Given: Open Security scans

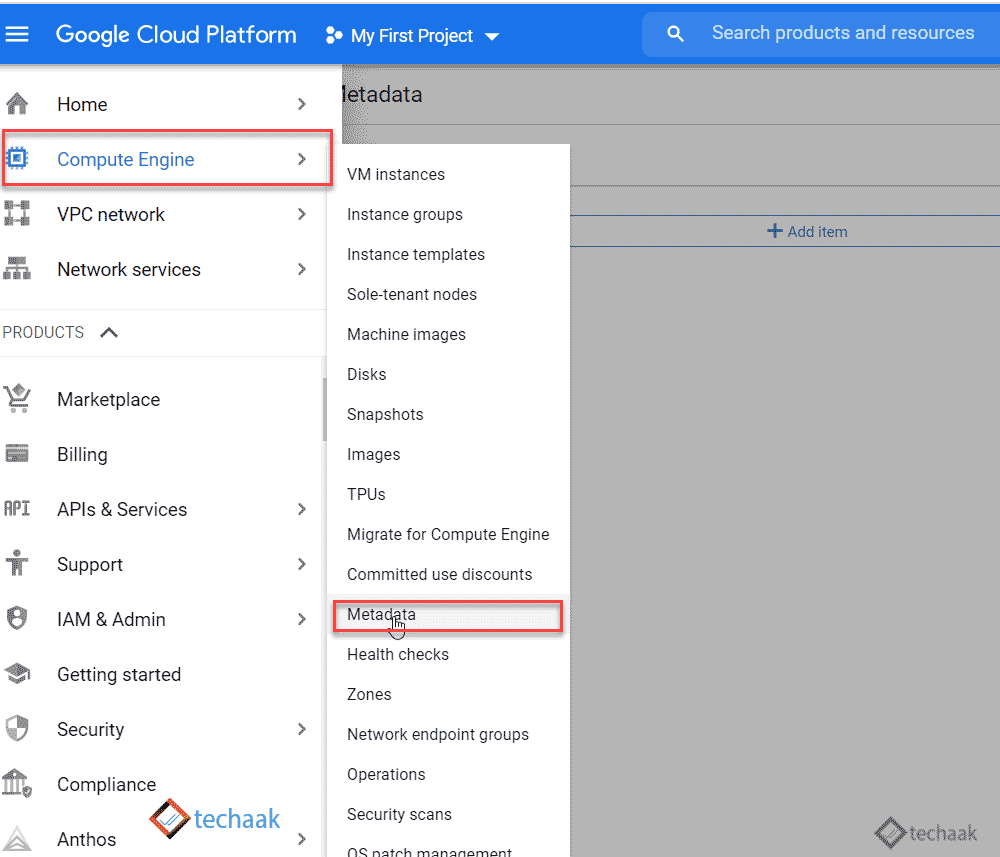Looking at the screenshot, I should [x=399, y=814].
